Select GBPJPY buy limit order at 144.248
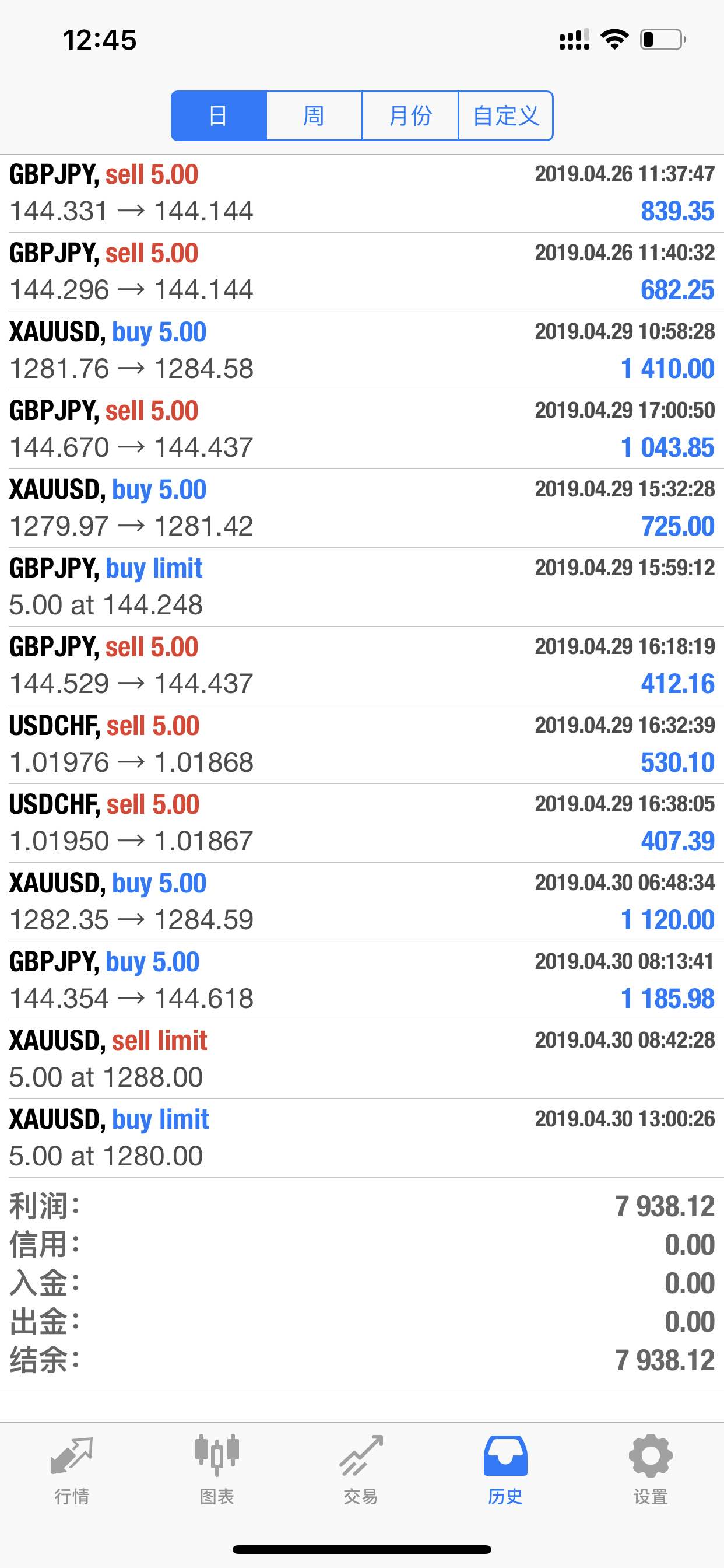724x1568 pixels. coord(362,587)
